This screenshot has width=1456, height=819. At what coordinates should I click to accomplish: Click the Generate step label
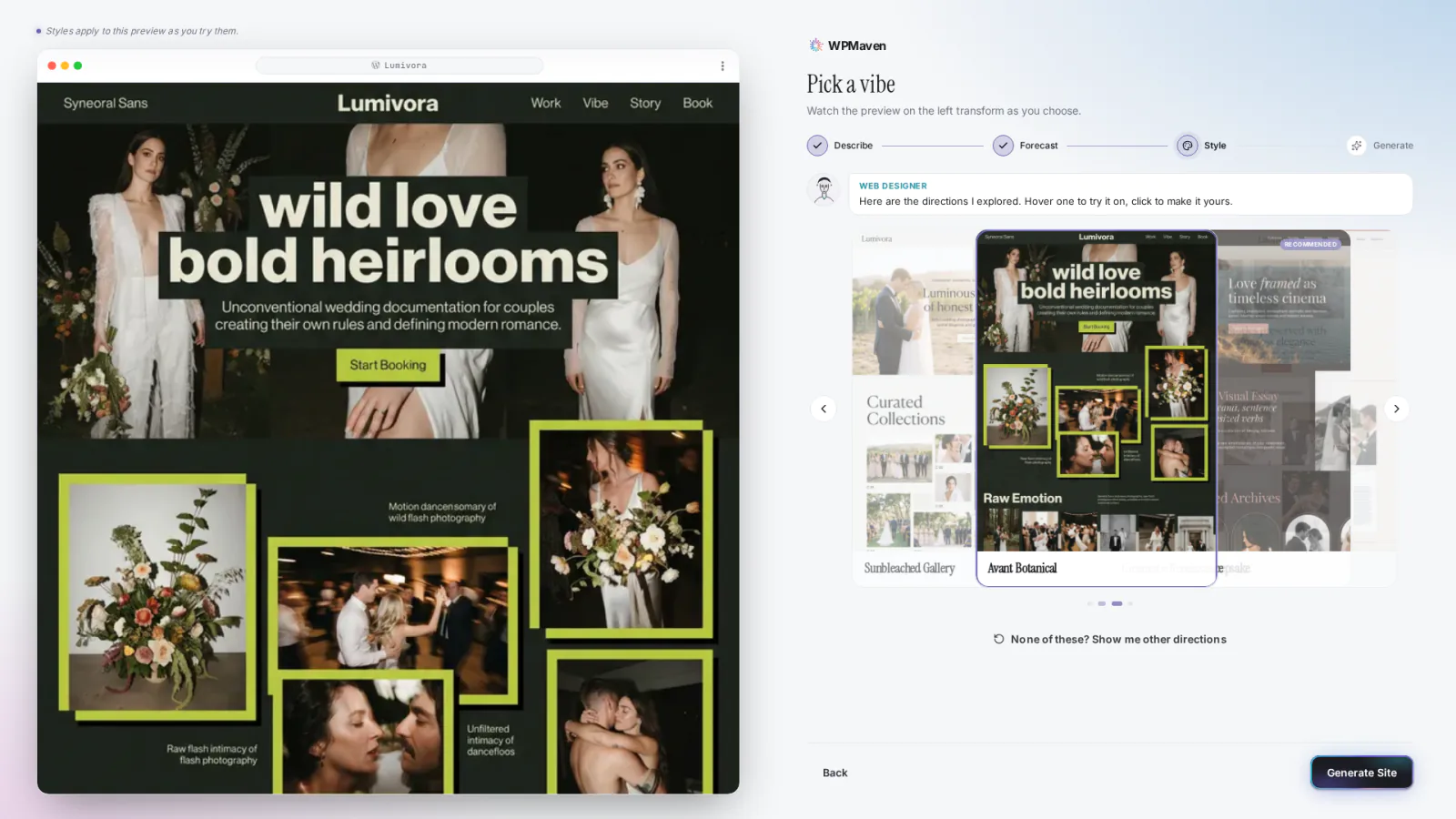(1393, 146)
